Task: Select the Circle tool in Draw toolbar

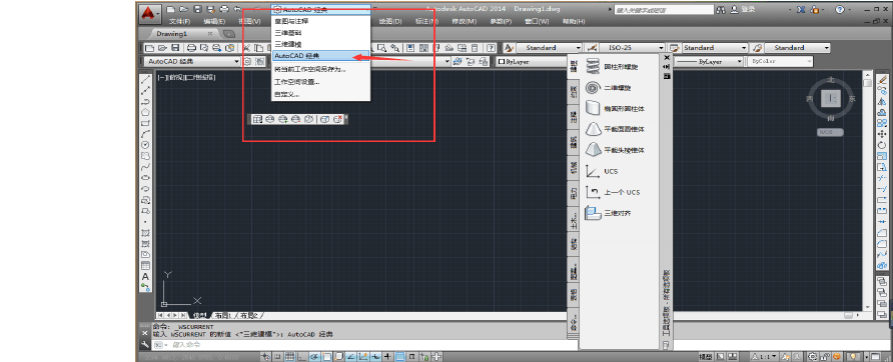Action: [x=146, y=145]
